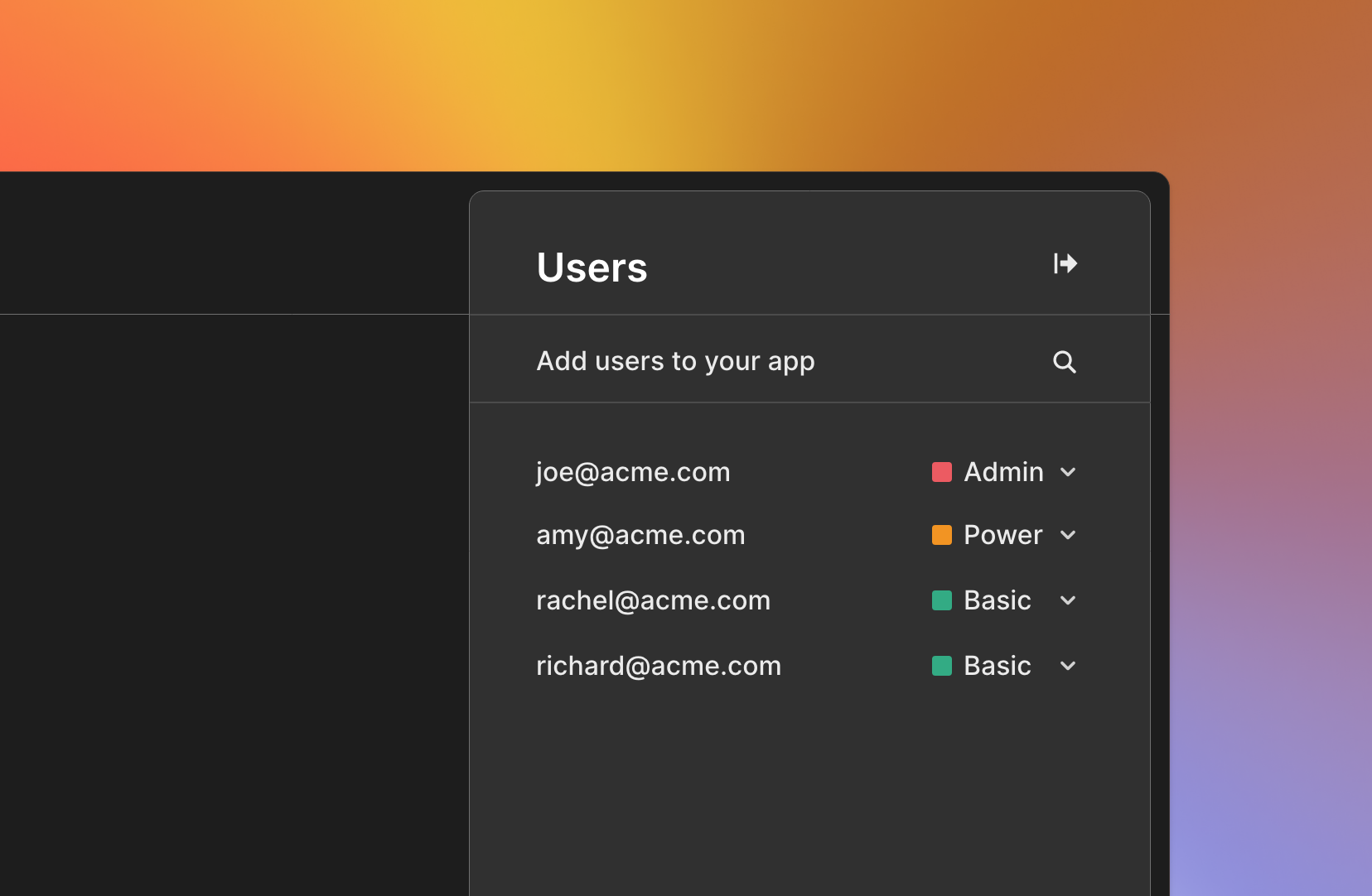Image resolution: width=1372 pixels, height=896 pixels.
Task: Select the sign-out arrow in the Users header
Action: (x=1065, y=263)
